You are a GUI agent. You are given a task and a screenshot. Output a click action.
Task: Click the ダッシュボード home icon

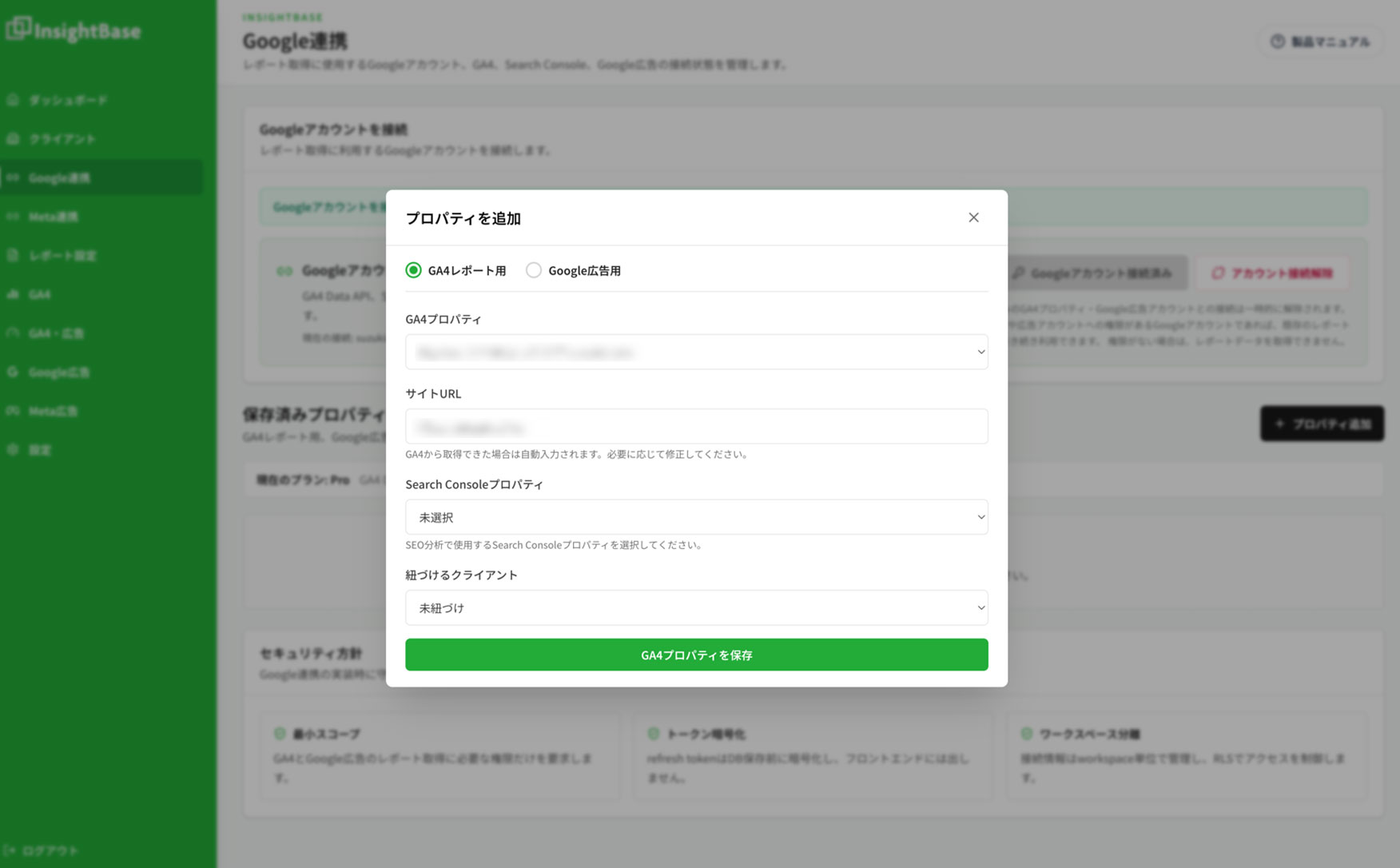coord(13,100)
